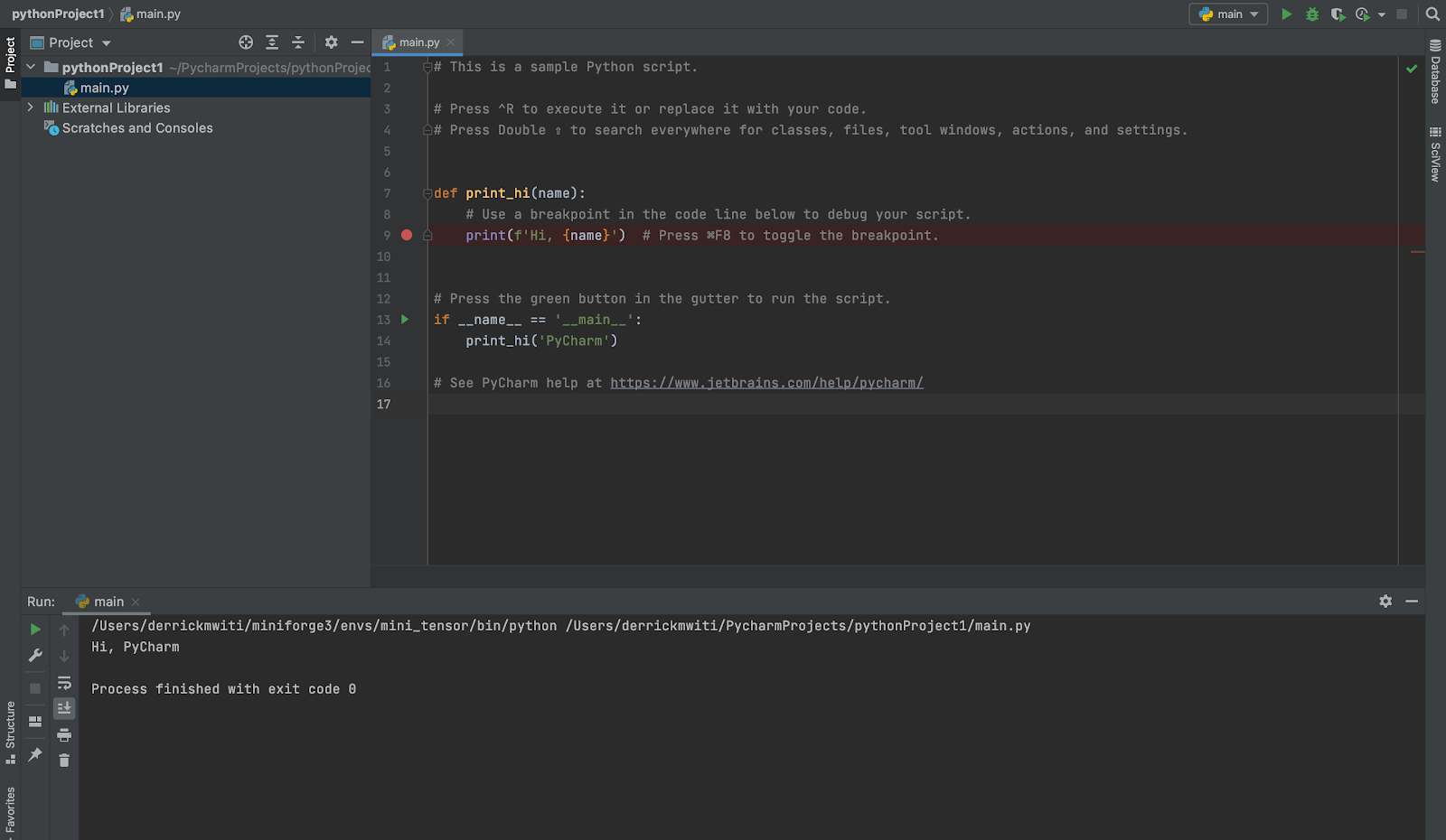The image size is (1446, 840).
Task: Close the main.py editor tab
Action: [451, 42]
